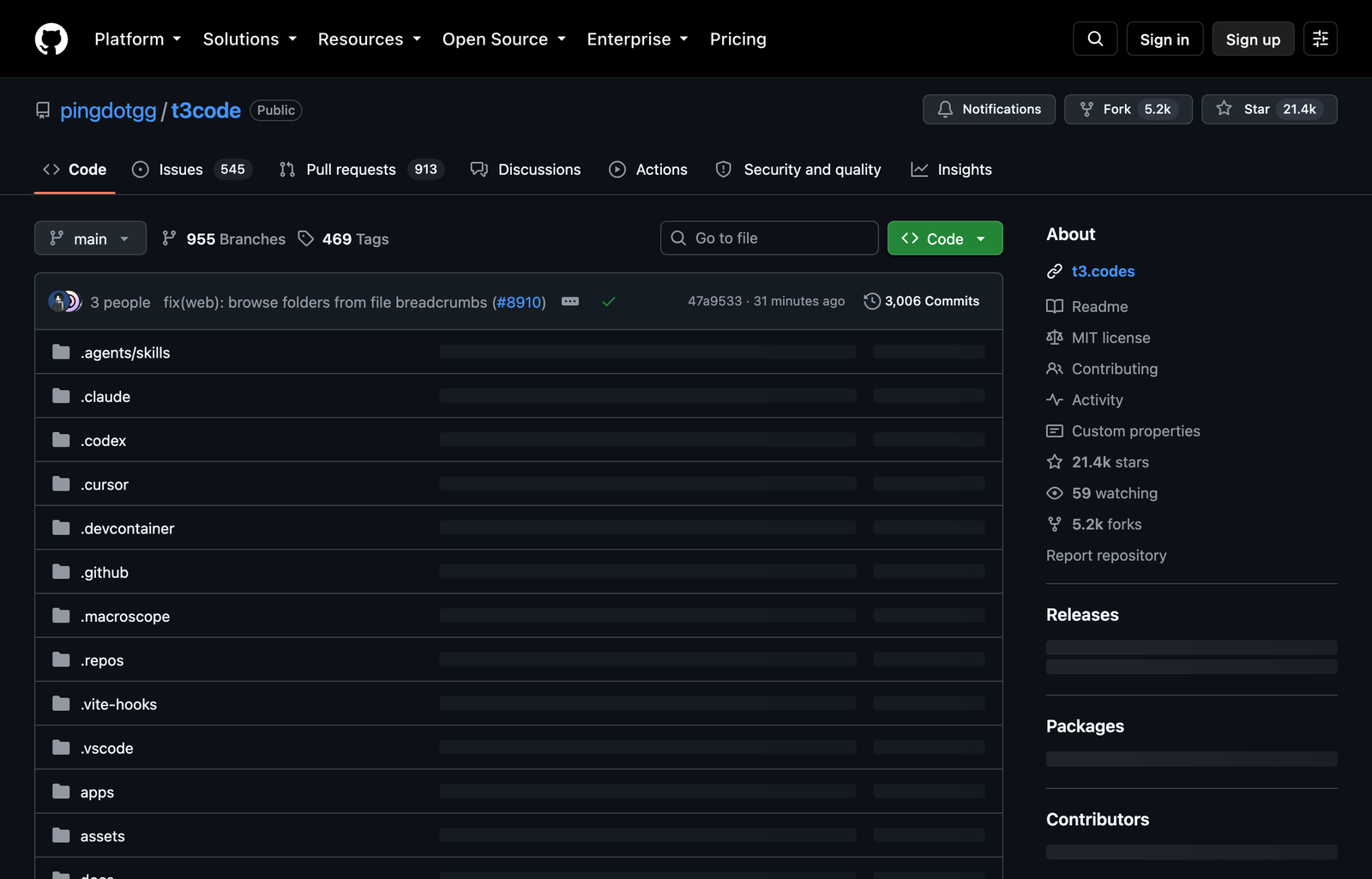The image size is (1372, 879).
Task: Click the Notifications button
Action: pos(989,109)
